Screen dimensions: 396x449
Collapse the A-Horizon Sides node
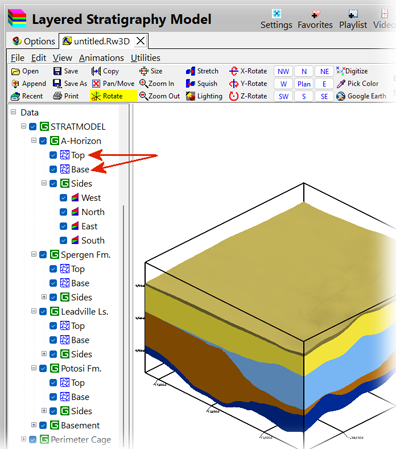(44, 183)
